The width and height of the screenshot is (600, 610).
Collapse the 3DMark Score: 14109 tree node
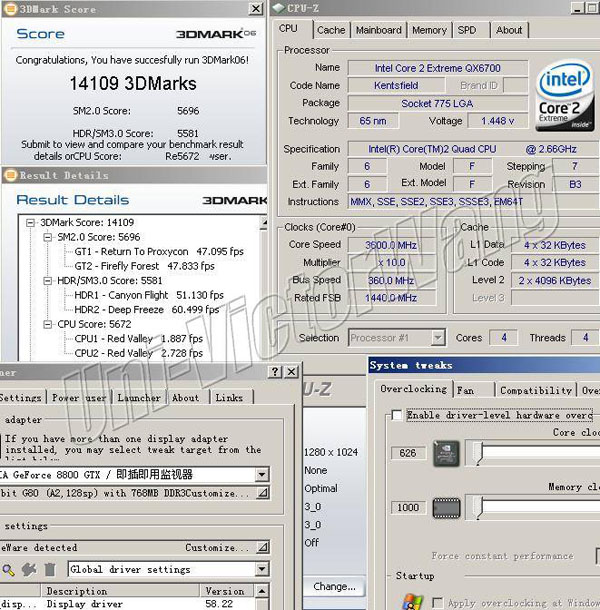(x=30, y=223)
